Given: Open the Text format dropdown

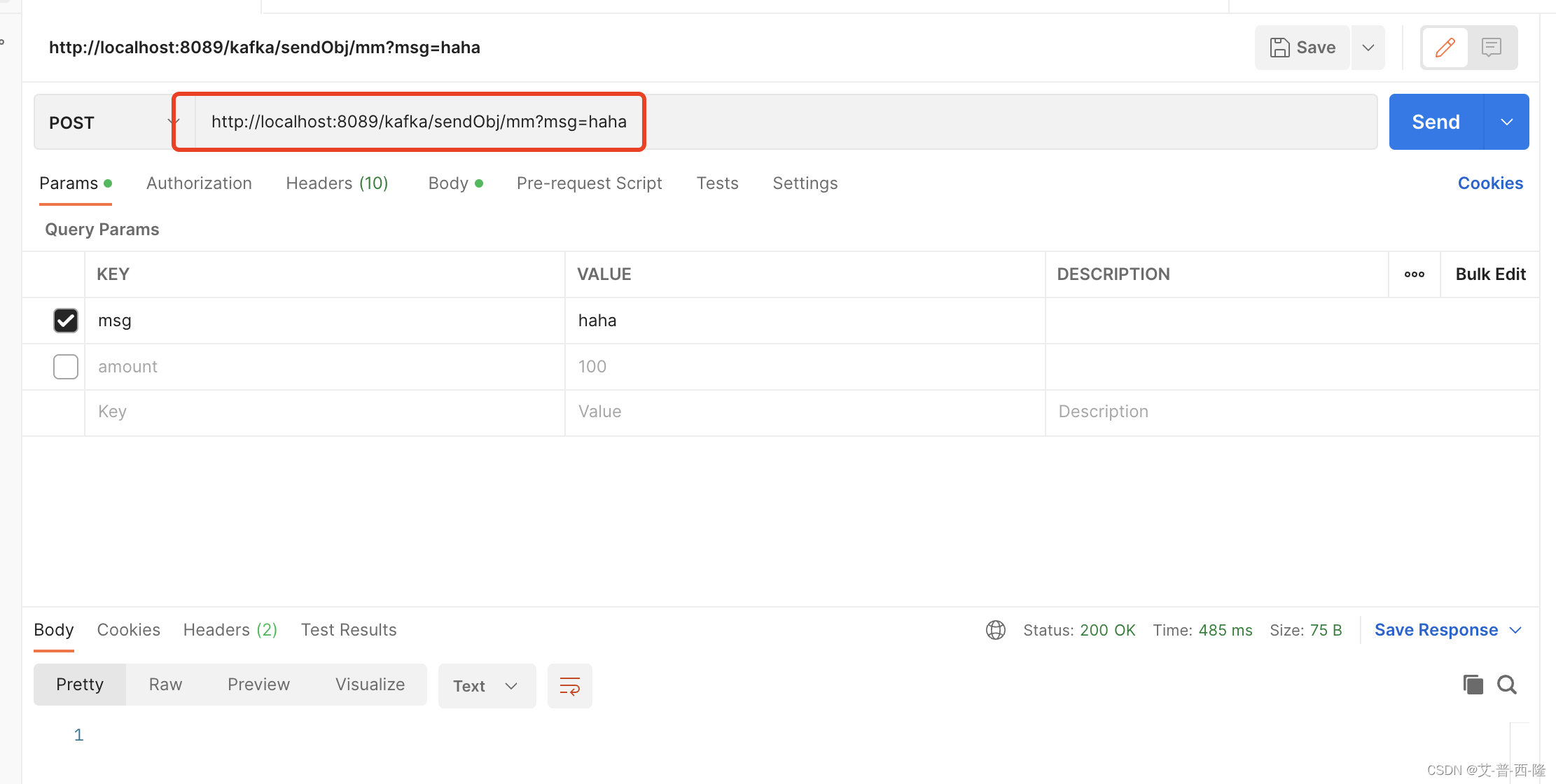Looking at the screenshot, I should coord(486,685).
